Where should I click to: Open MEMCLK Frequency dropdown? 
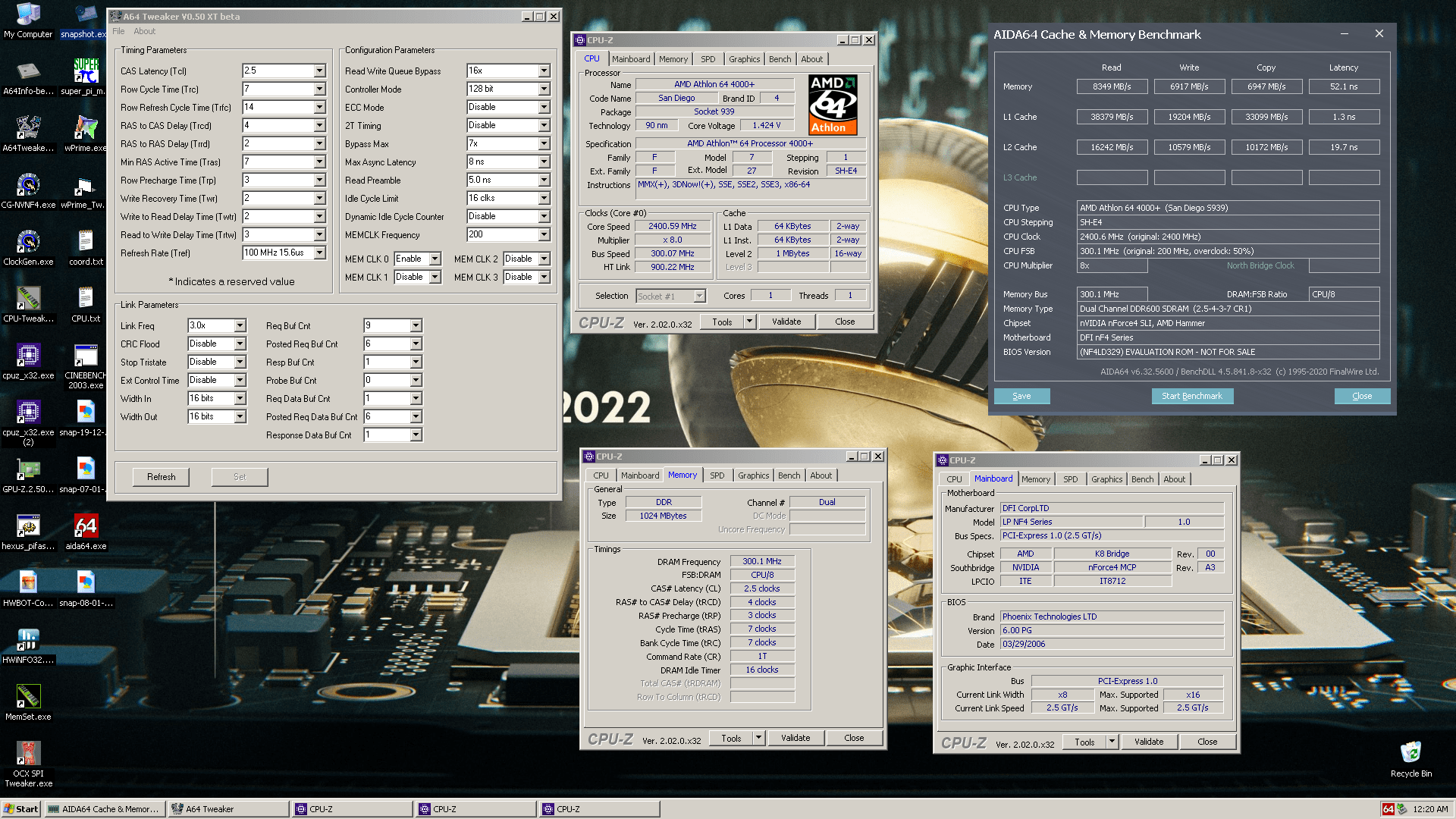[x=544, y=234]
